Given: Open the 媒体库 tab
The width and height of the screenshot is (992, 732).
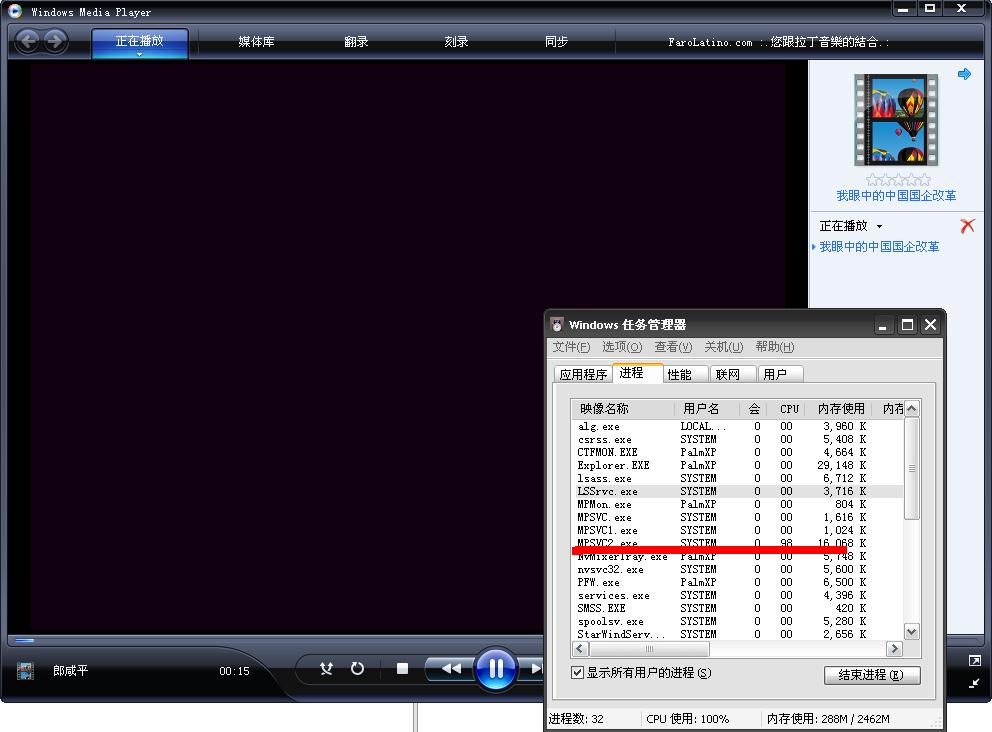Looking at the screenshot, I should pyautogui.click(x=256, y=42).
